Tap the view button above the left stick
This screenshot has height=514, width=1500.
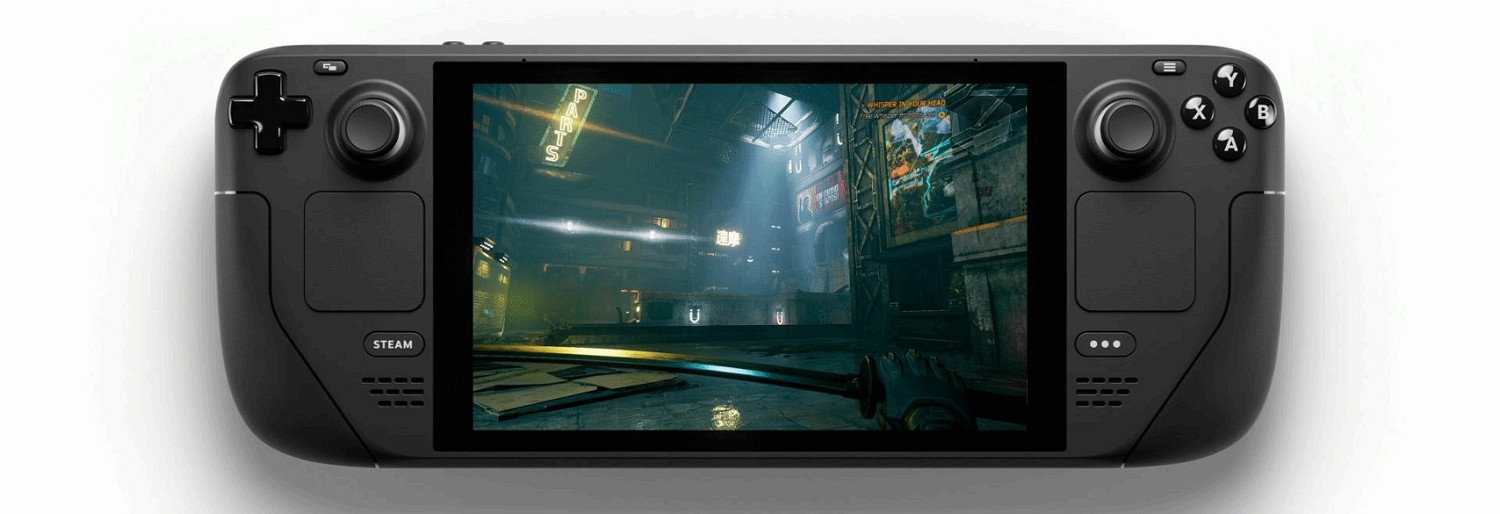(330, 67)
